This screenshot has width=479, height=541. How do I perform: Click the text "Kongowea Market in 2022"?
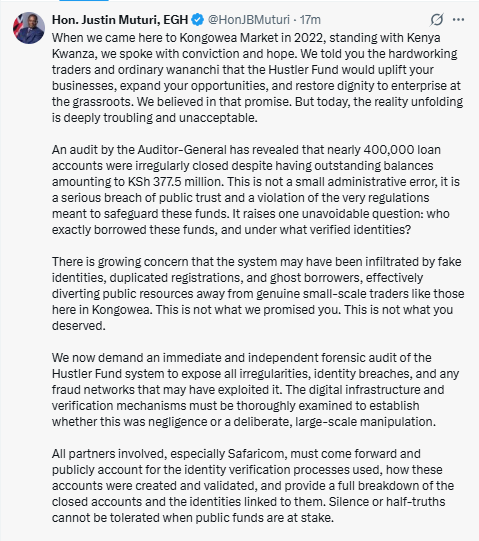click(251, 37)
